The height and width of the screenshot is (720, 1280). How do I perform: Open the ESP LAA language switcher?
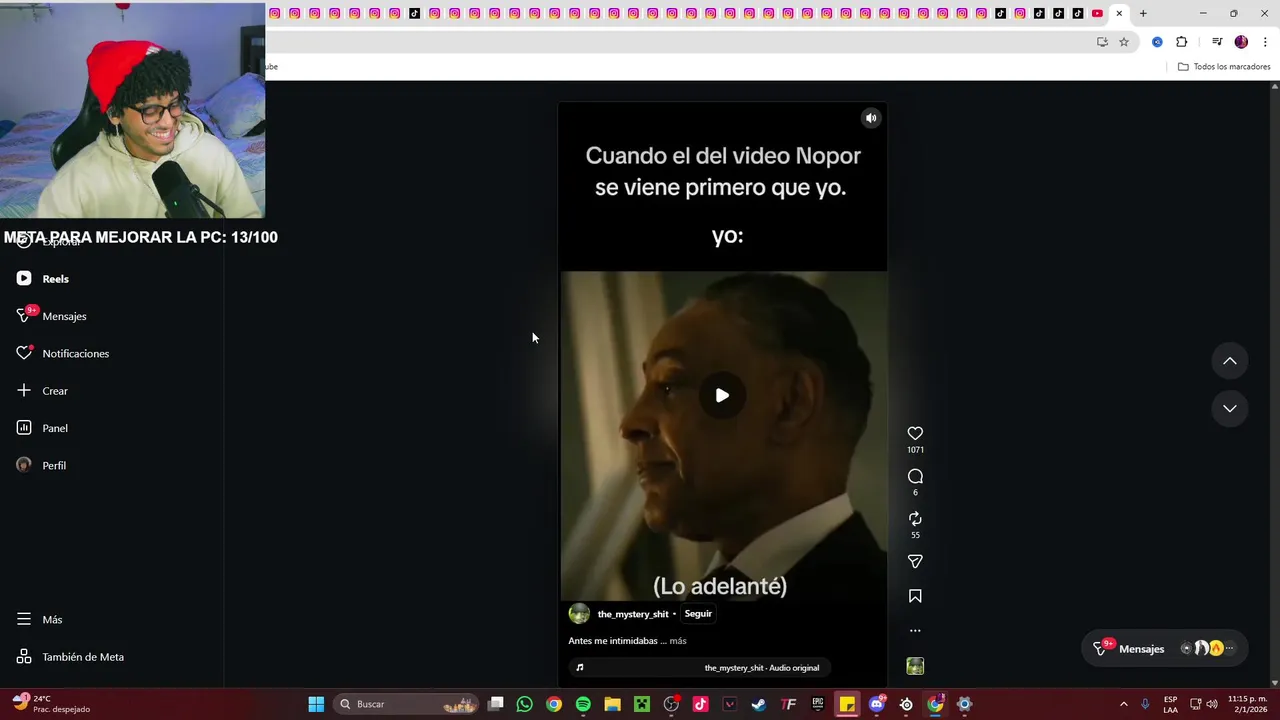point(1170,704)
